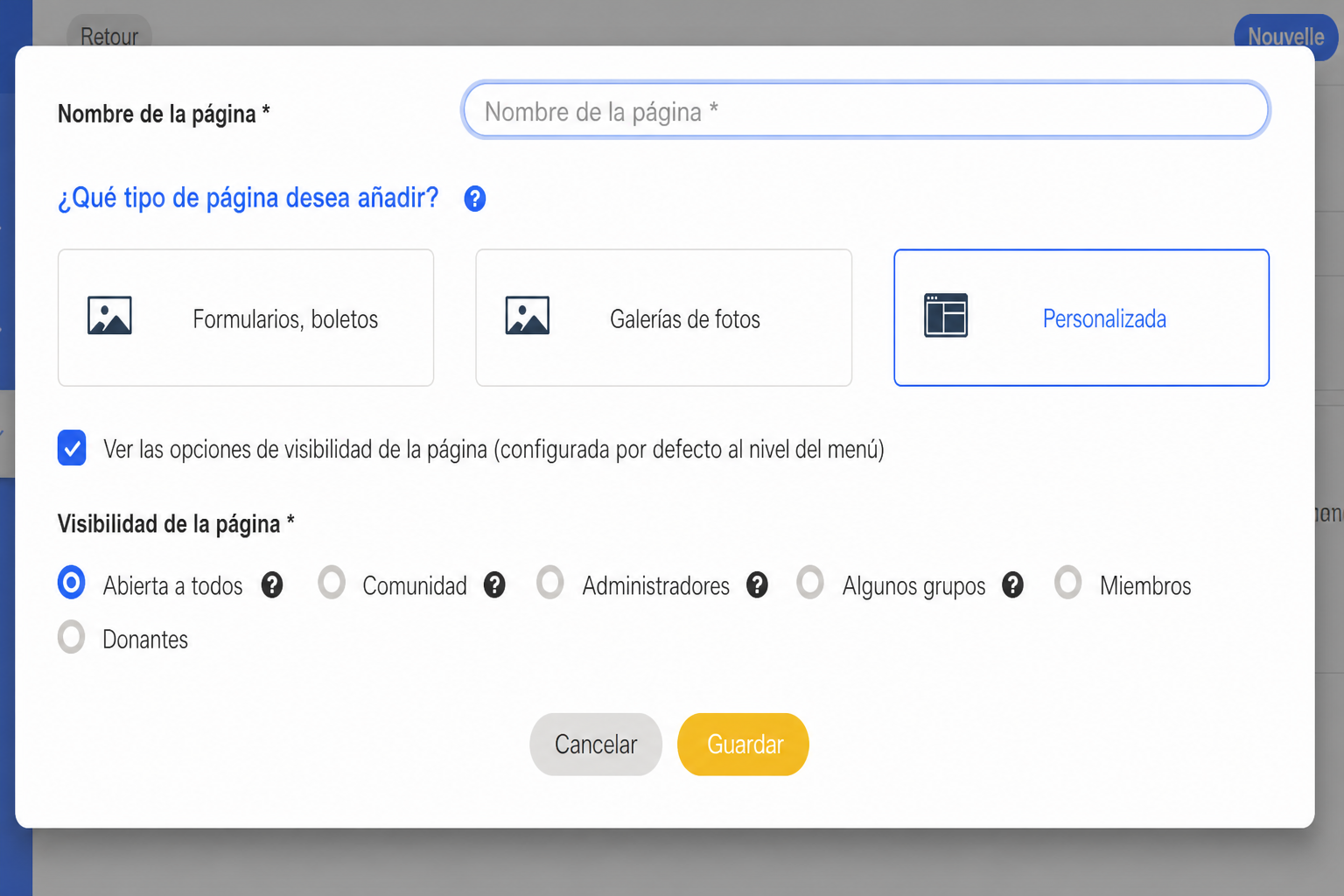1344x896 pixels.
Task: Open help icon next to Administradores
Action: tap(757, 584)
